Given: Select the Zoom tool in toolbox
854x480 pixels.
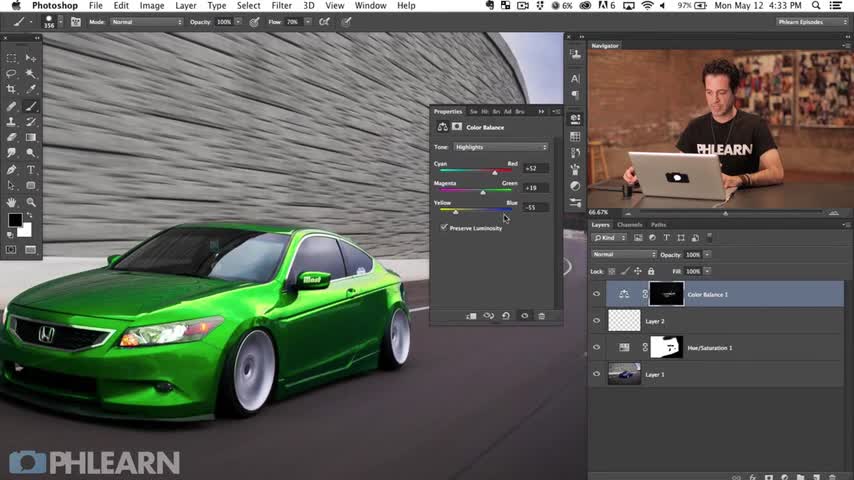Looking at the screenshot, I should 31,202.
